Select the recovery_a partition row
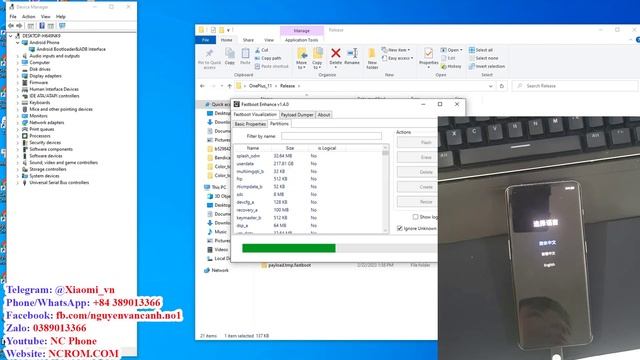640x360 pixels. tap(309, 210)
